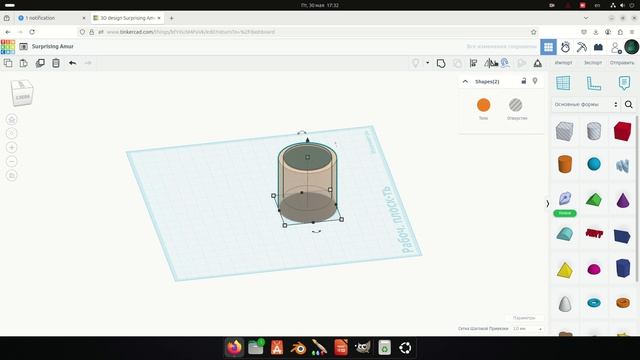This screenshot has width=640, height=360.
Task: Pick the orange cylinder shape
Action: 565,164
